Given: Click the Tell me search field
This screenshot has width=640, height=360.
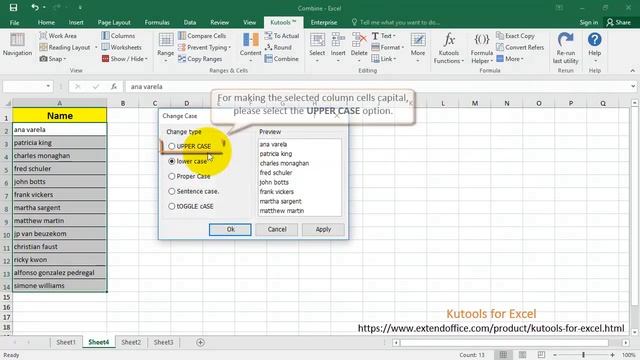Looking at the screenshot, I should tap(396, 22).
